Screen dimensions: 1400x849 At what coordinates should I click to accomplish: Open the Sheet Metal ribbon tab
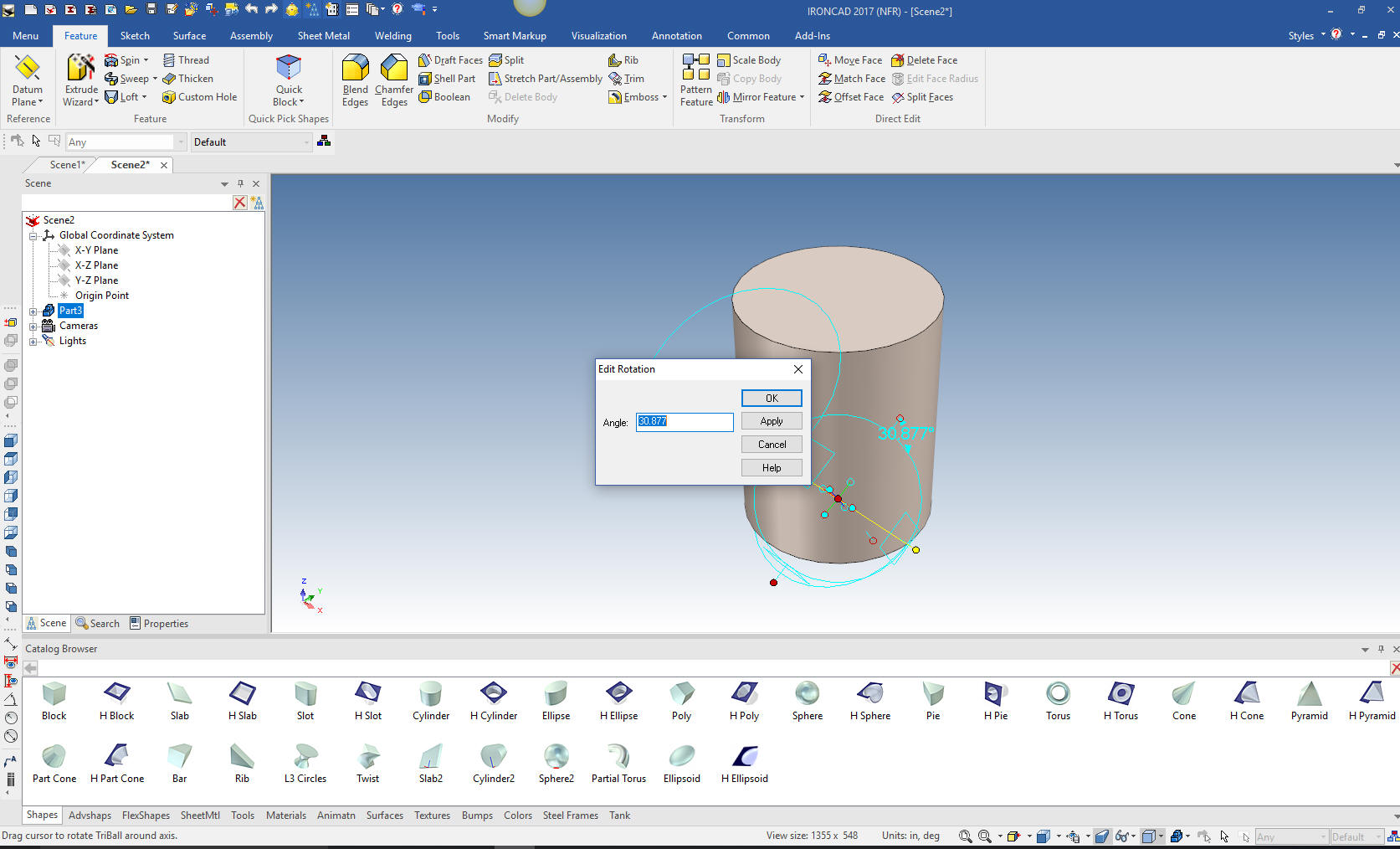point(323,36)
